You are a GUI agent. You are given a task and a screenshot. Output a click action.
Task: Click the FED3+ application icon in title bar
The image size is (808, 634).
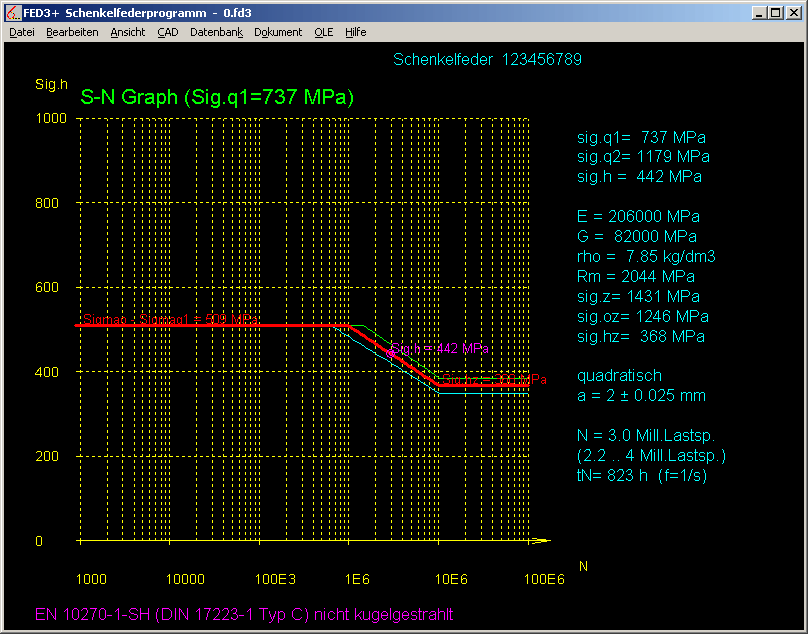click(x=11, y=12)
